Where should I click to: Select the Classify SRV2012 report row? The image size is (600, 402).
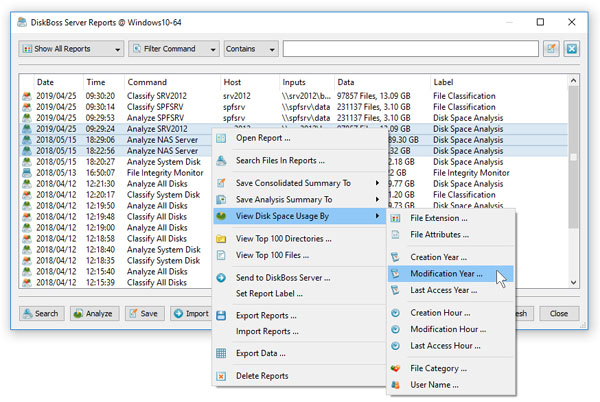pyautogui.click(x=294, y=96)
